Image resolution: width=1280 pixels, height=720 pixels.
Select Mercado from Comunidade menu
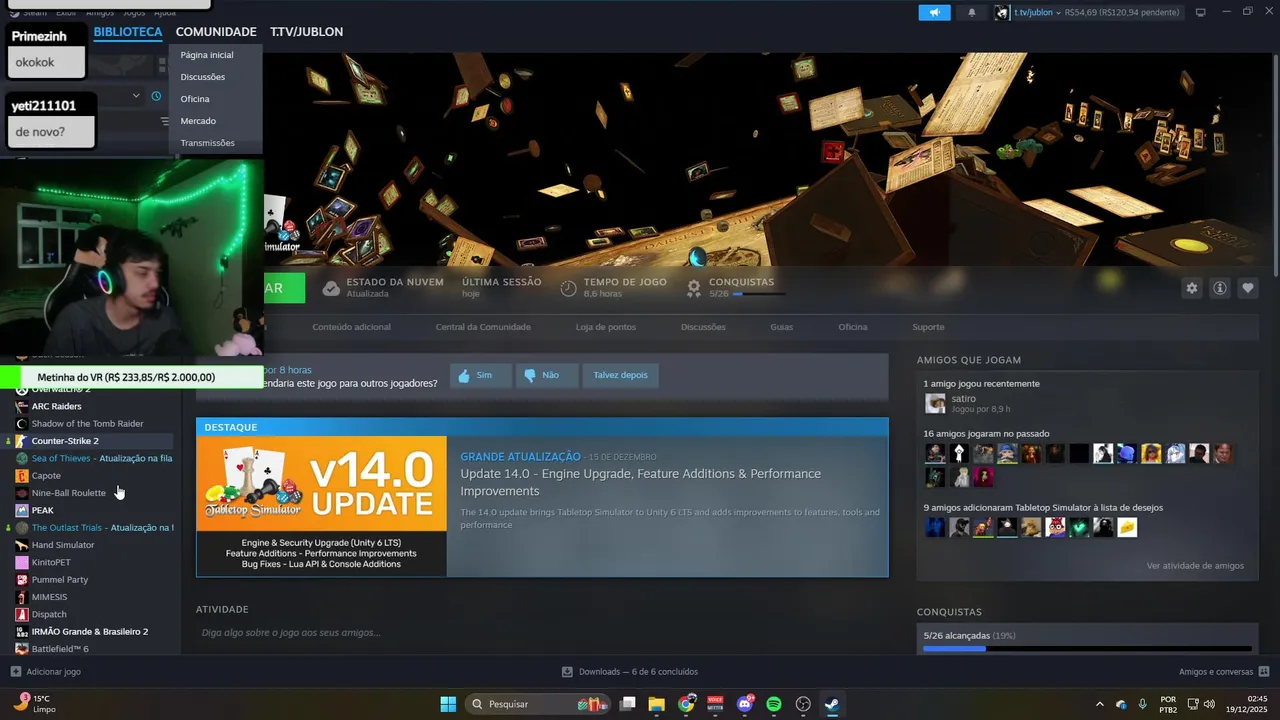click(x=198, y=121)
